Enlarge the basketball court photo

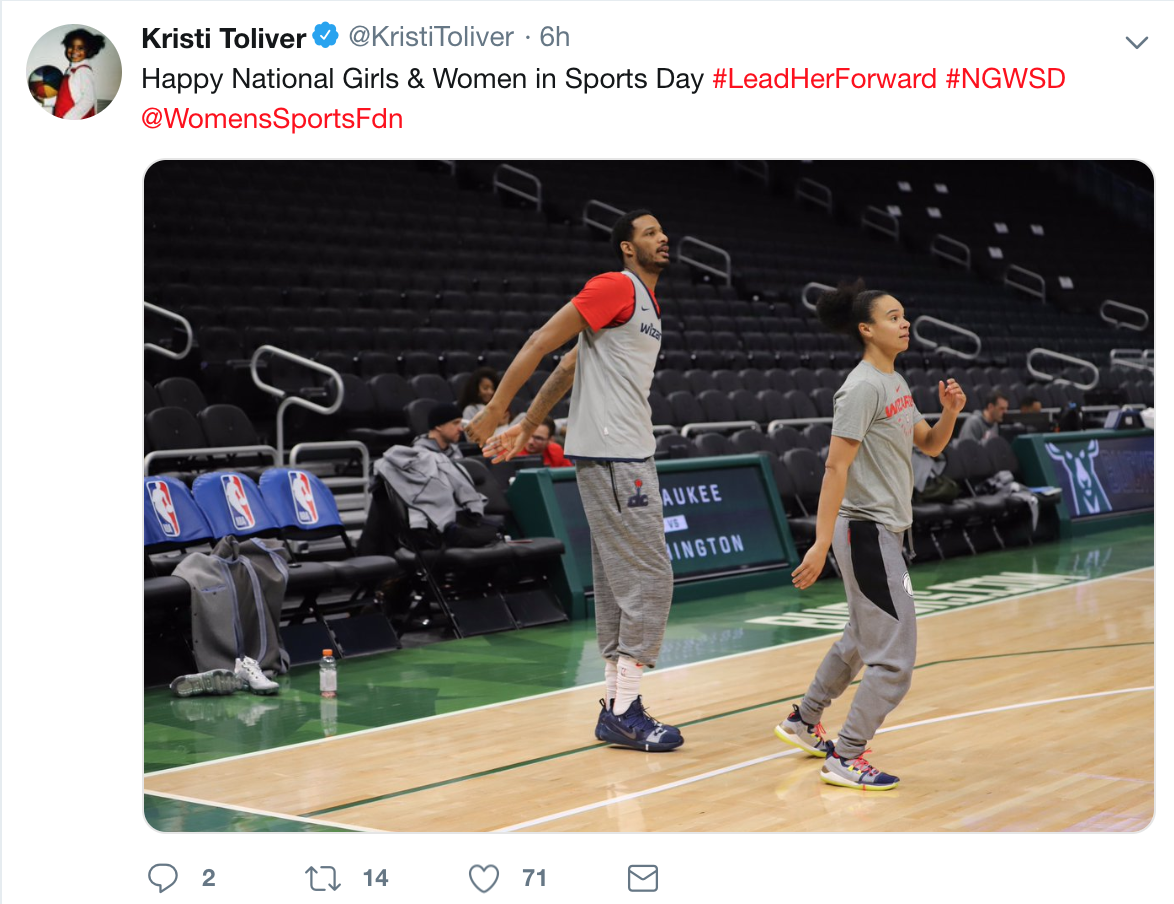(x=648, y=496)
